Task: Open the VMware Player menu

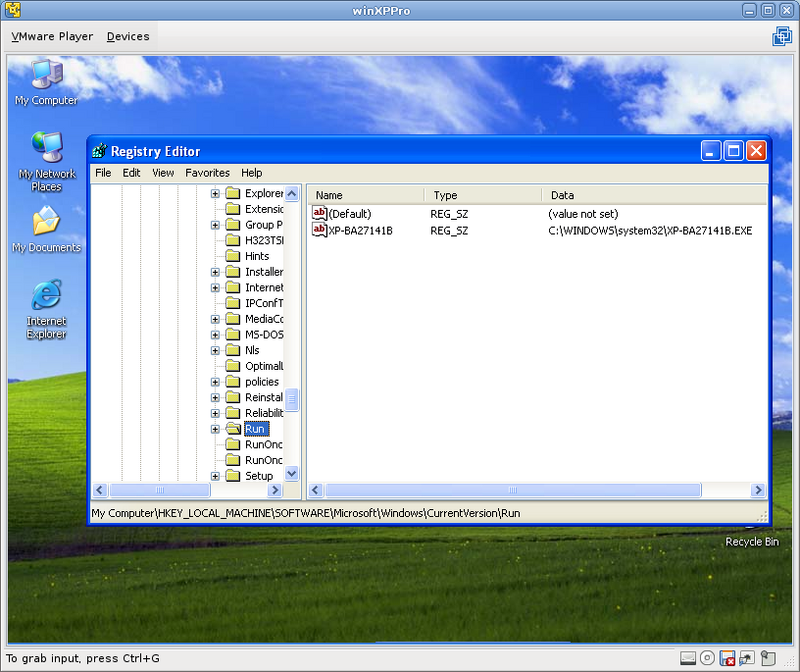Action: coord(52,37)
